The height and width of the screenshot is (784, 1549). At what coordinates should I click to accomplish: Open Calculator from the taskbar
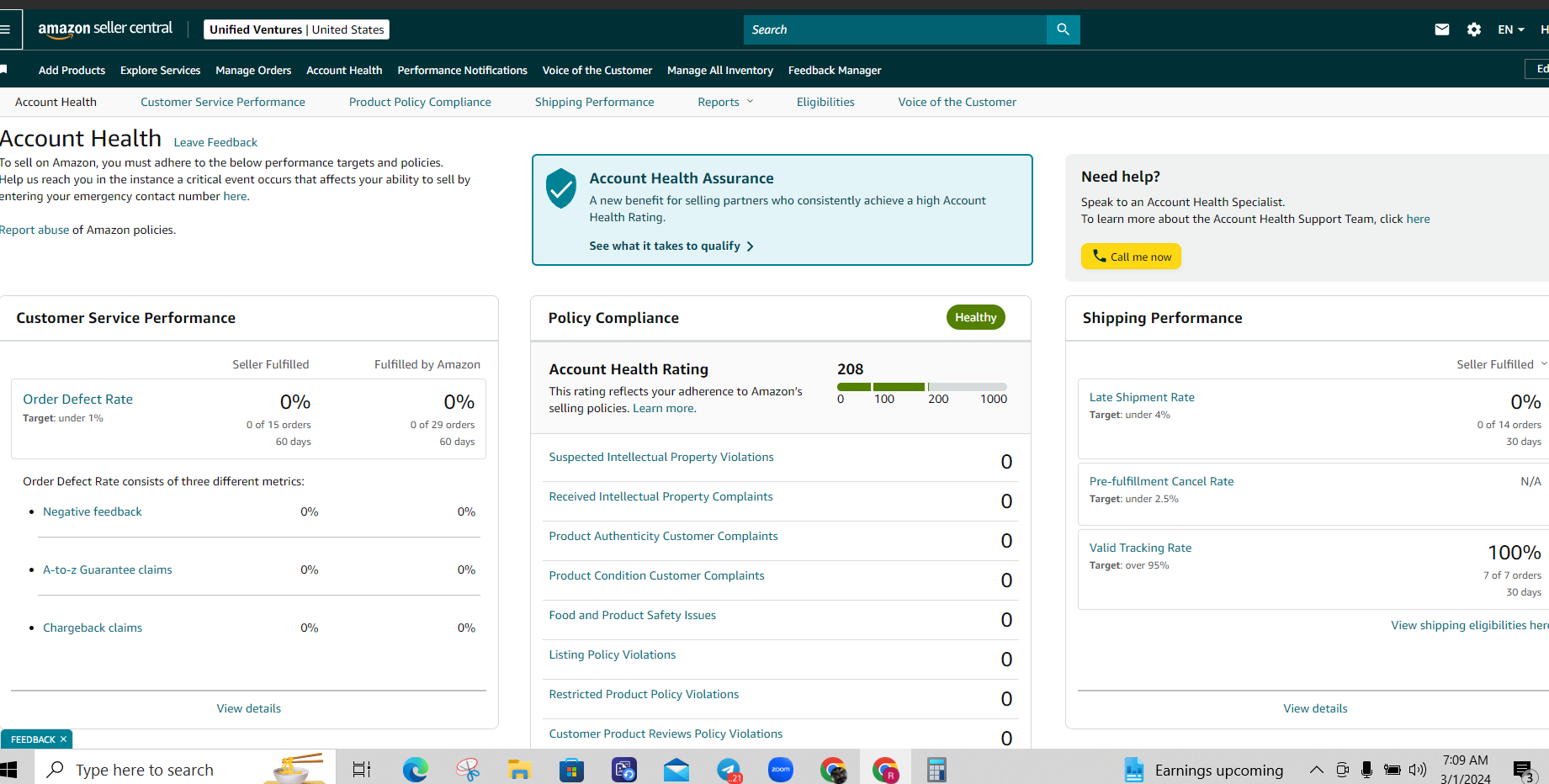(x=936, y=770)
